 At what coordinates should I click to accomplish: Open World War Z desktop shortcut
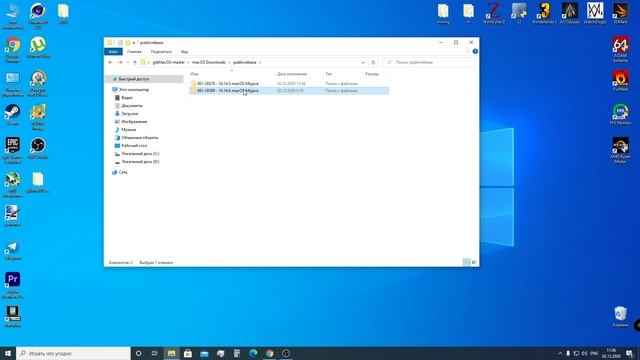click(x=494, y=13)
